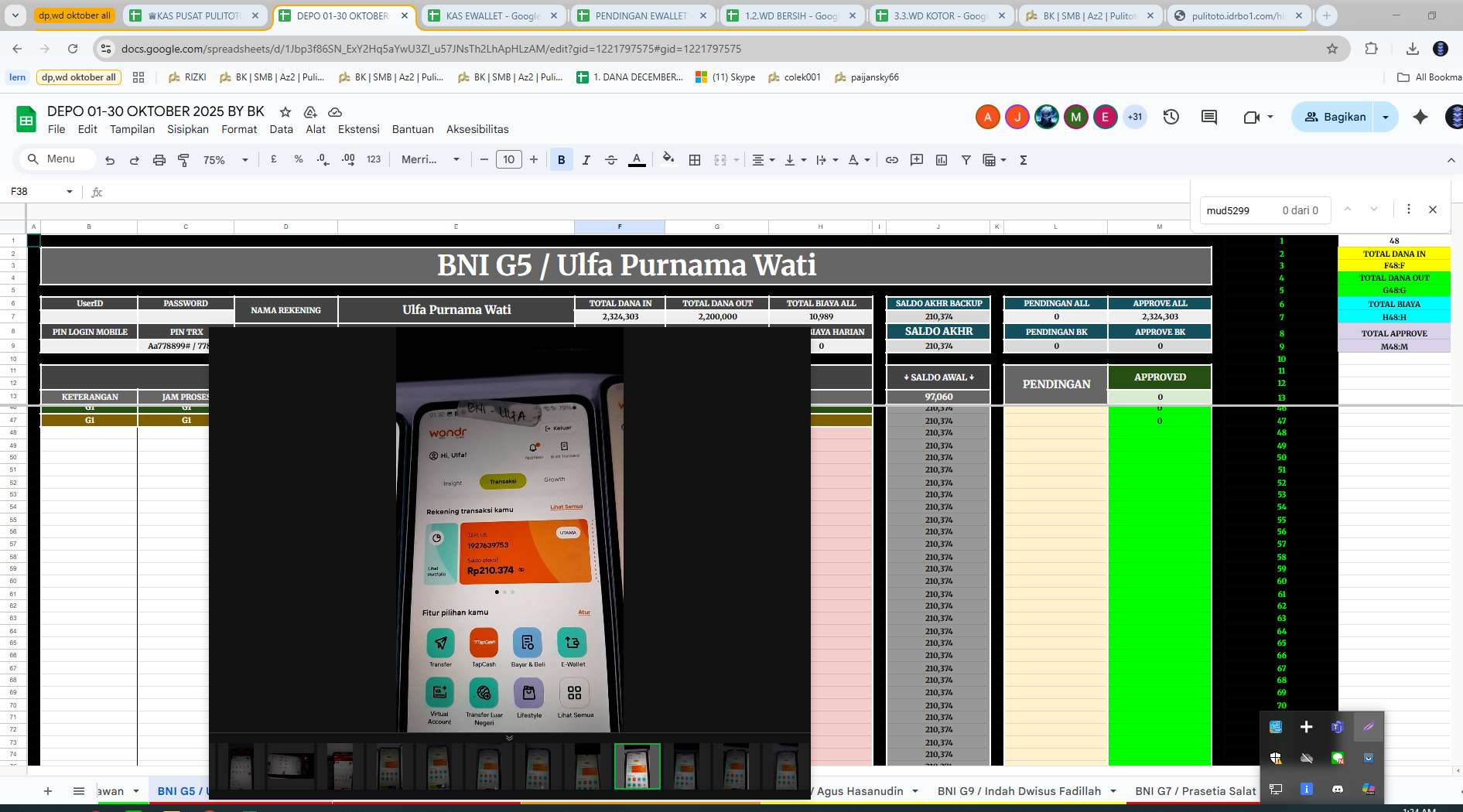Format as percent icon

(x=299, y=159)
